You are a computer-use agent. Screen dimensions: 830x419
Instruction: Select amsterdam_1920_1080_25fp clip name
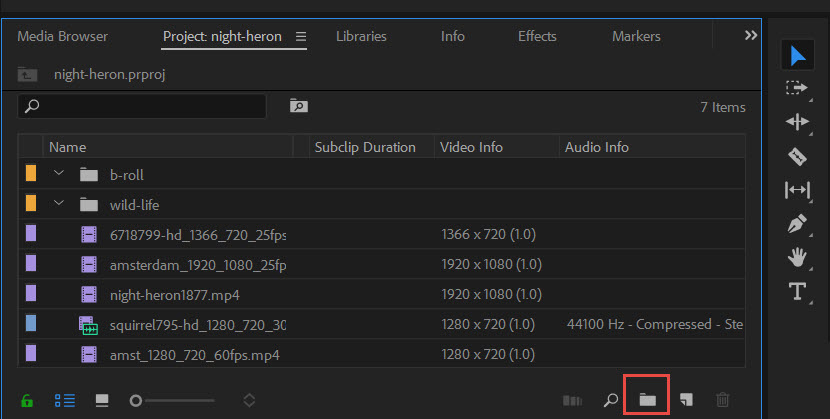coord(198,265)
